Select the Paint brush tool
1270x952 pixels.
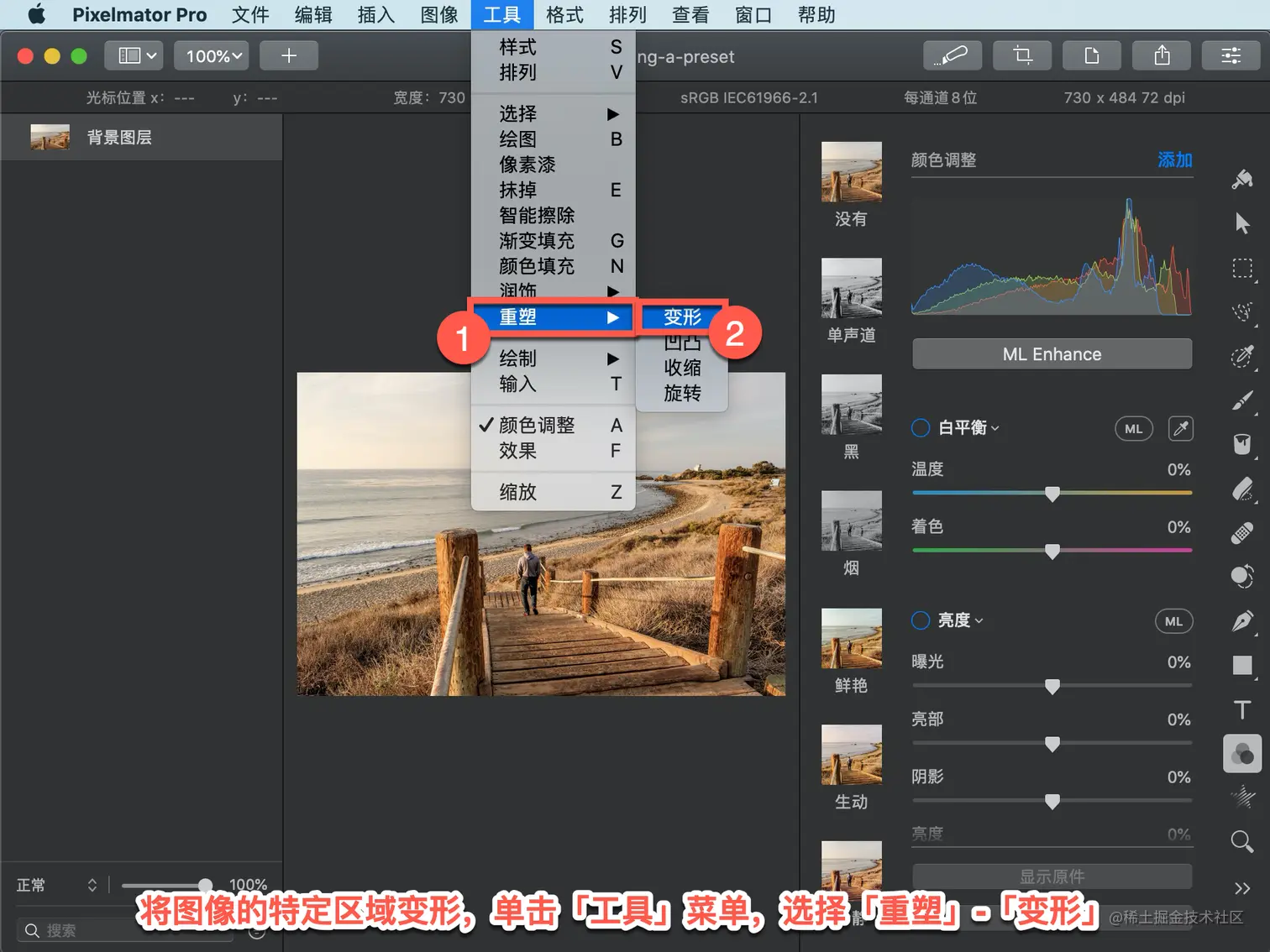pyautogui.click(x=1242, y=400)
